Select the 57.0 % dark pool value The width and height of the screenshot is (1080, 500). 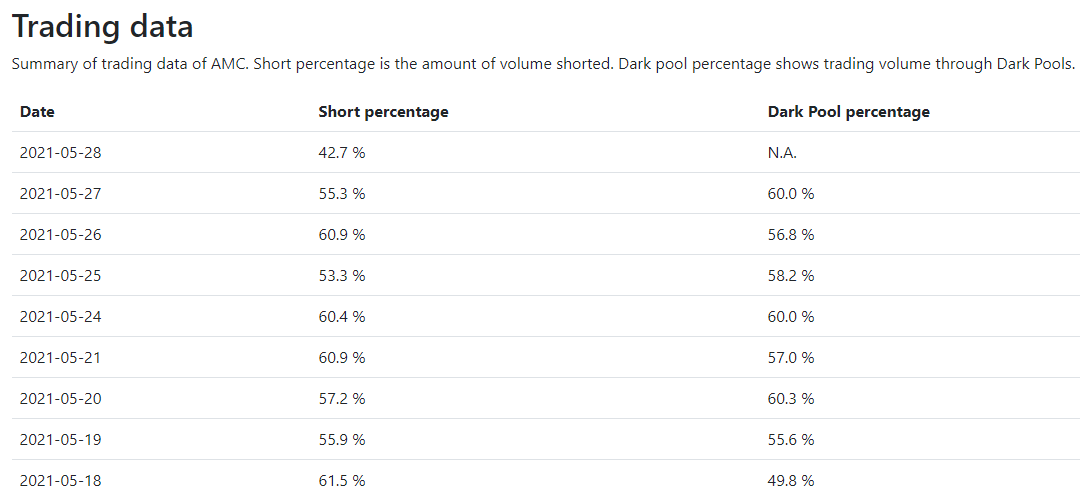tap(790, 358)
